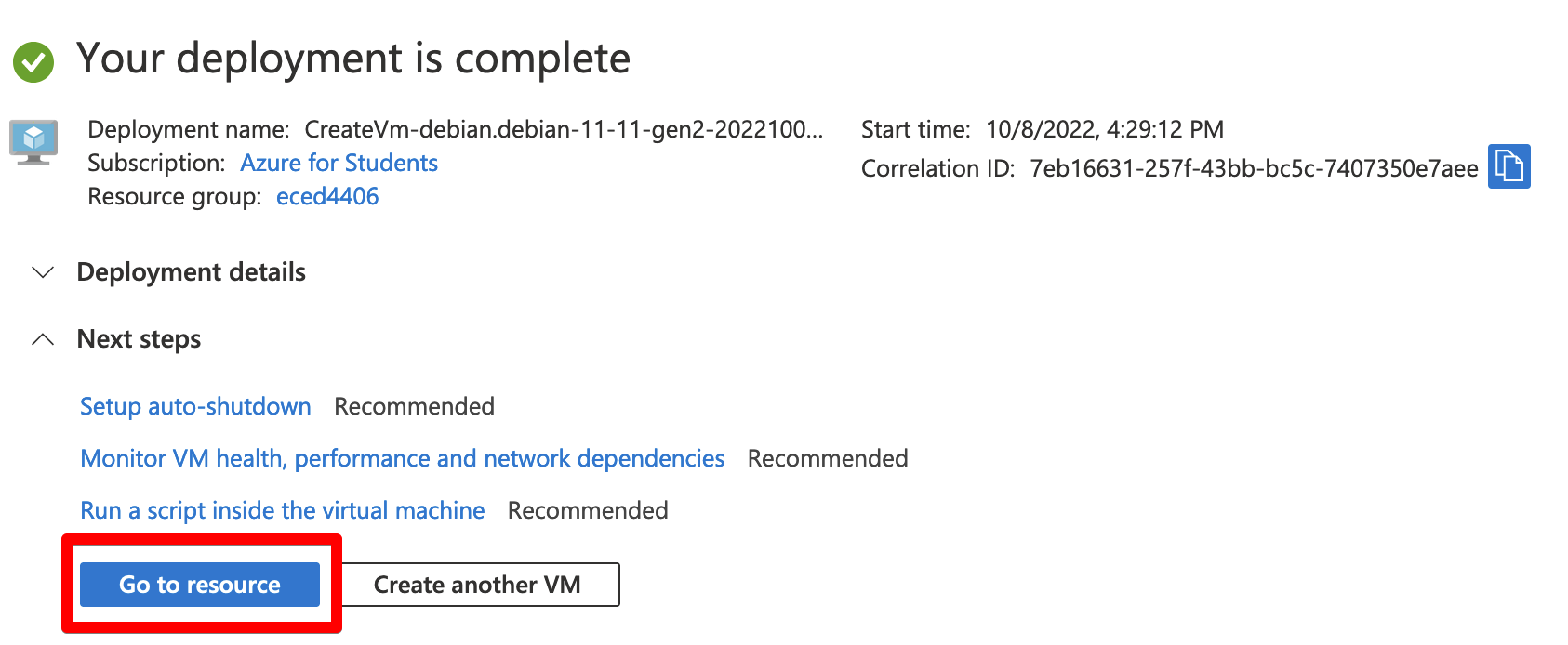Image resolution: width=1568 pixels, height=645 pixels.
Task: Click the Subscription field label
Action: [155, 164]
